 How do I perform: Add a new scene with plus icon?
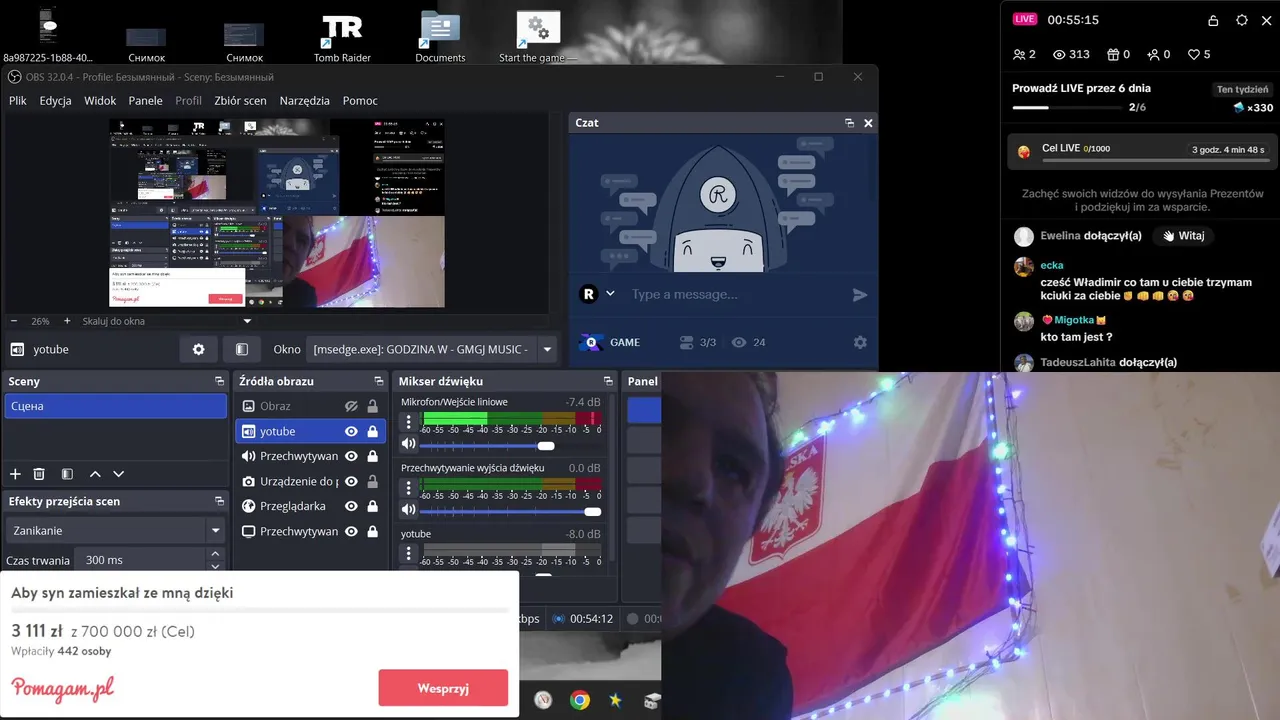(x=15, y=474)
